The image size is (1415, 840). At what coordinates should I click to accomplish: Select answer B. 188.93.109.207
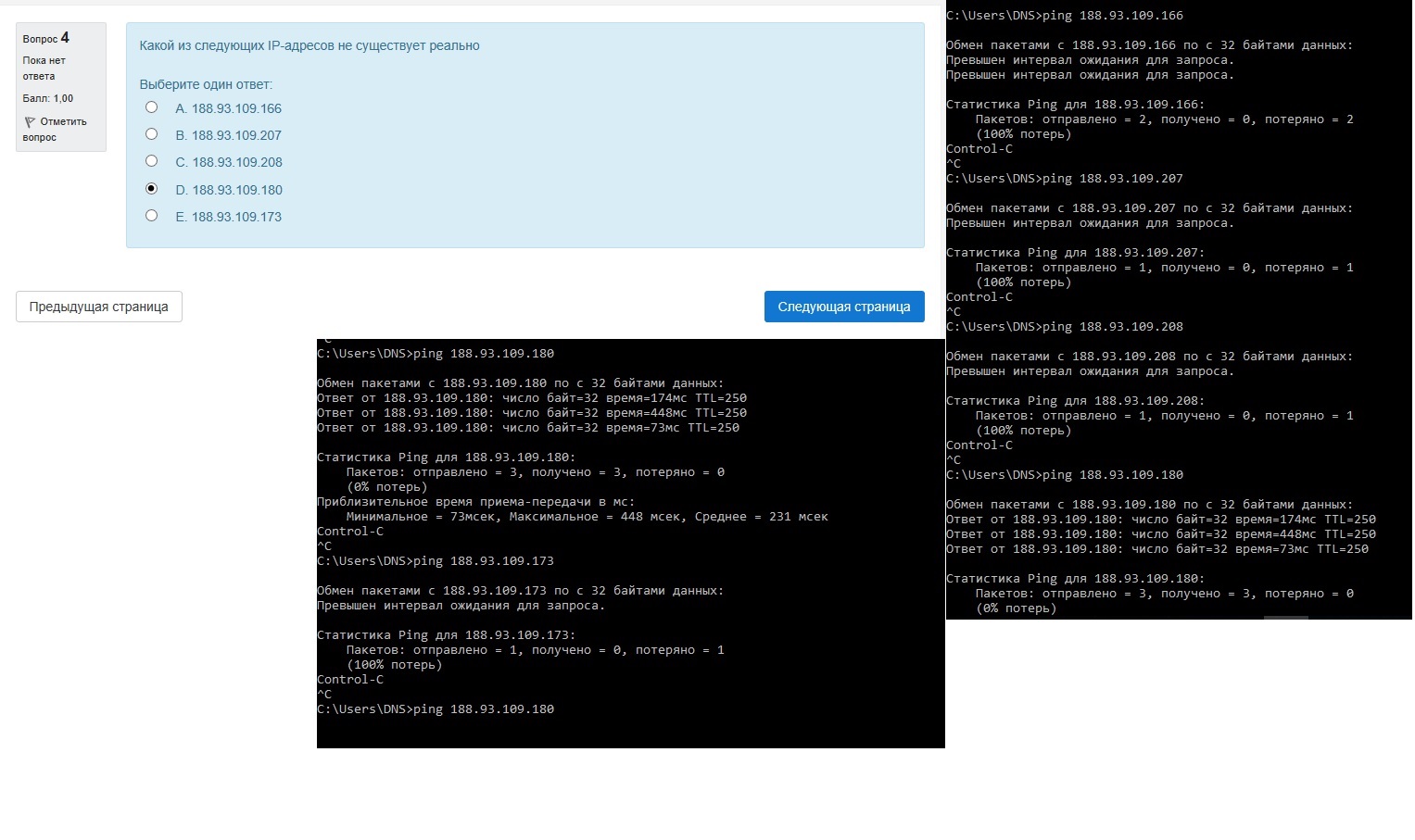(152, 134)
